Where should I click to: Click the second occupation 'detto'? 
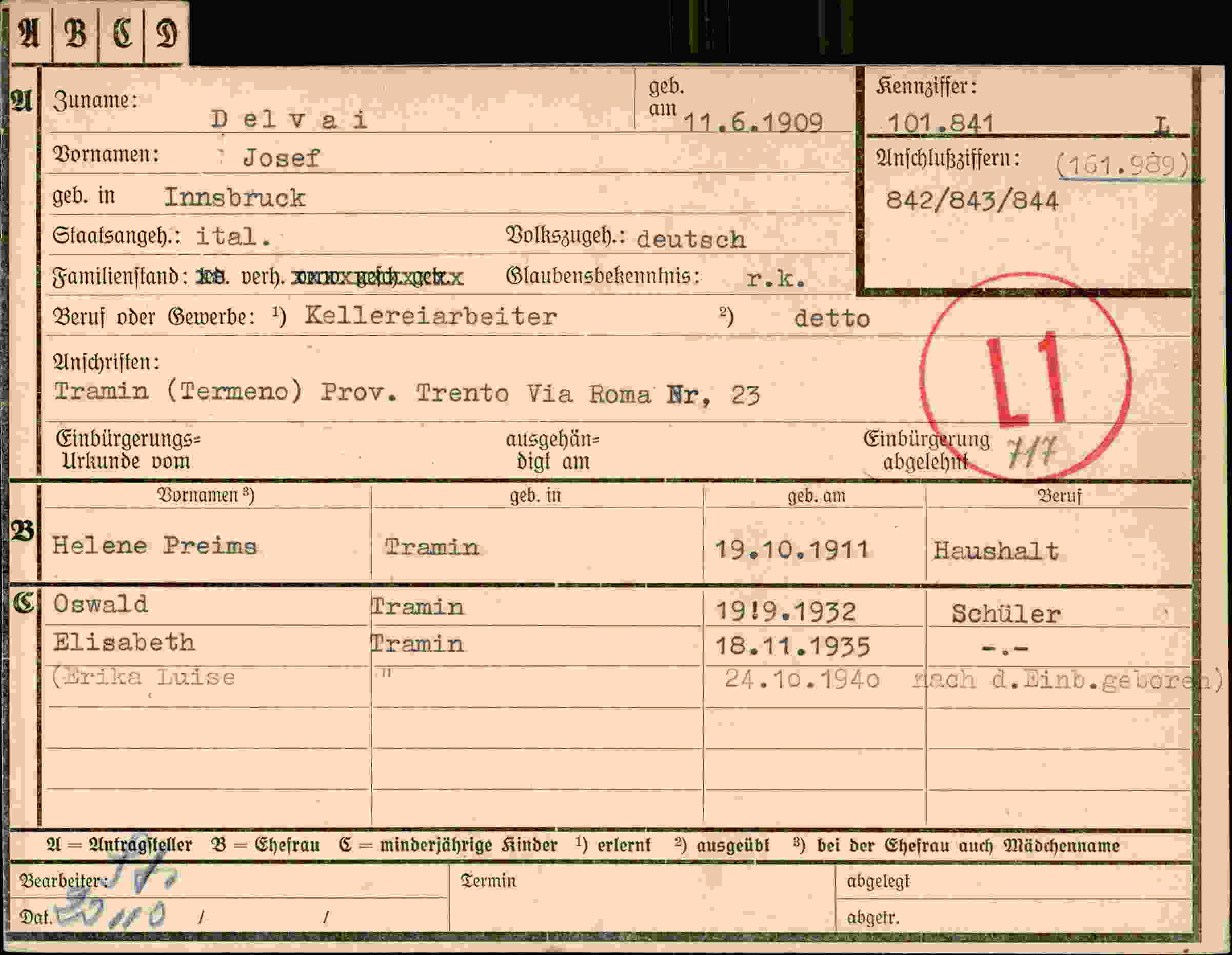click(832, 319)
